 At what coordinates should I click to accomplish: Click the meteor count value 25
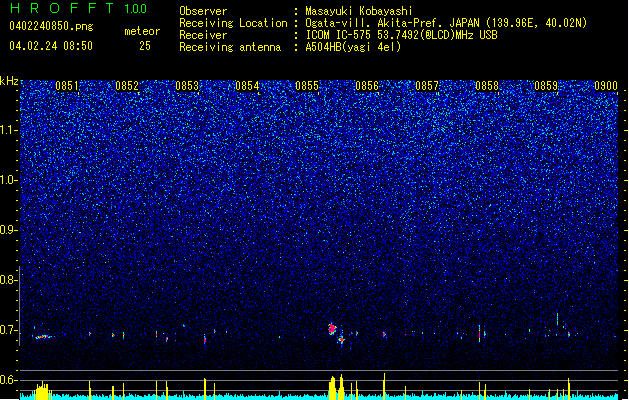click(145, 46)
